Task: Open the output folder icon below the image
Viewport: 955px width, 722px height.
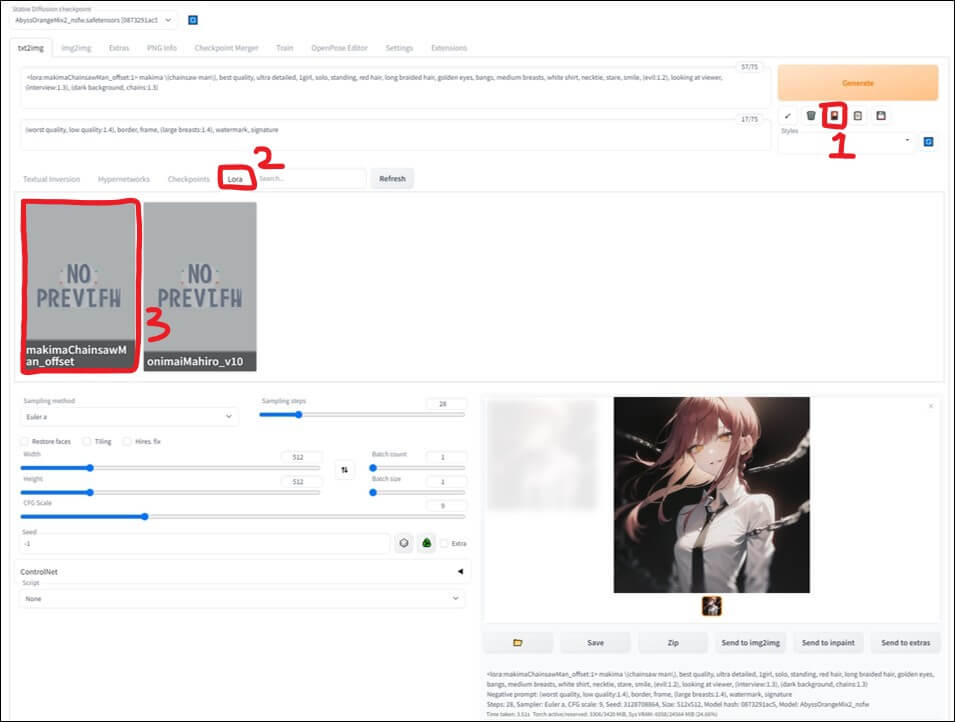Action: [x=518, y=642]
